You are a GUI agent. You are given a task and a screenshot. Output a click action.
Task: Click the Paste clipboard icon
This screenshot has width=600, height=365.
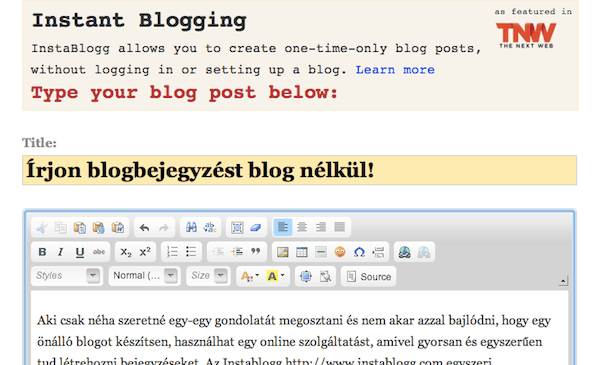click(x=80, y=228)
